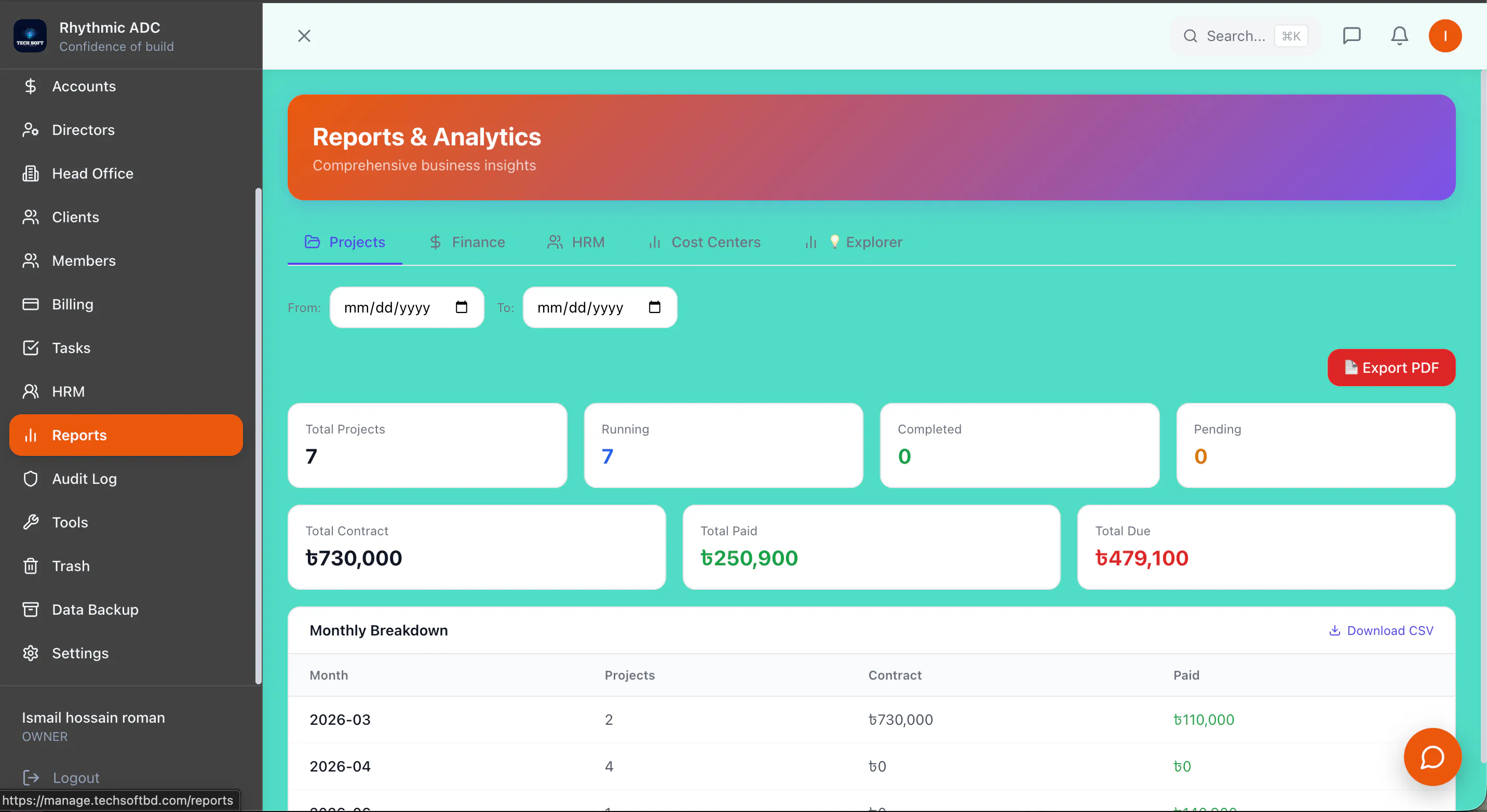Click the Search box
The width and height of the screenshot is (1487, 812).
1245,36
